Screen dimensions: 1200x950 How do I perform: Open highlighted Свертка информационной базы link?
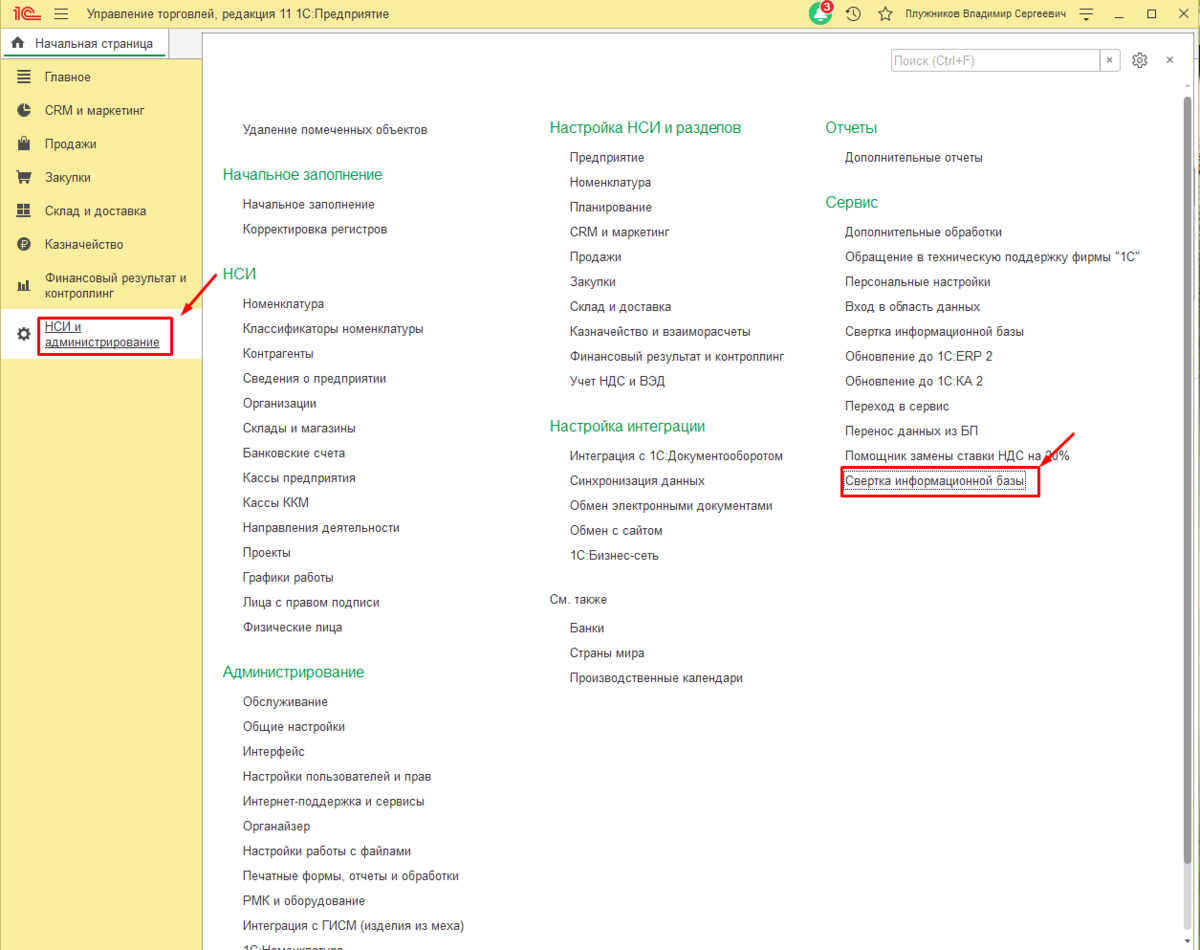(935, 481)
